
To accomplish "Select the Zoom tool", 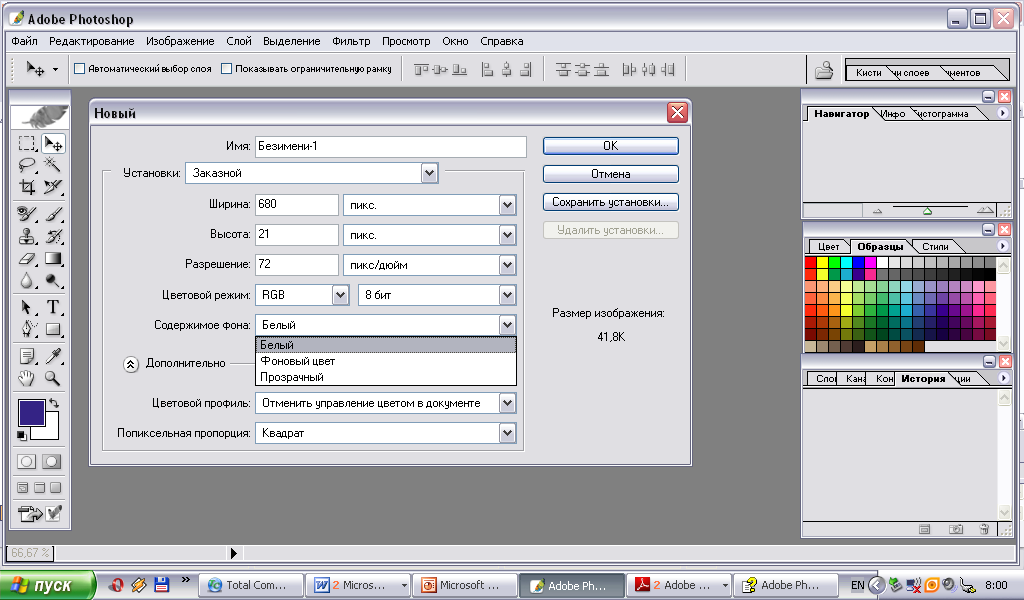I will click(53, 378).
